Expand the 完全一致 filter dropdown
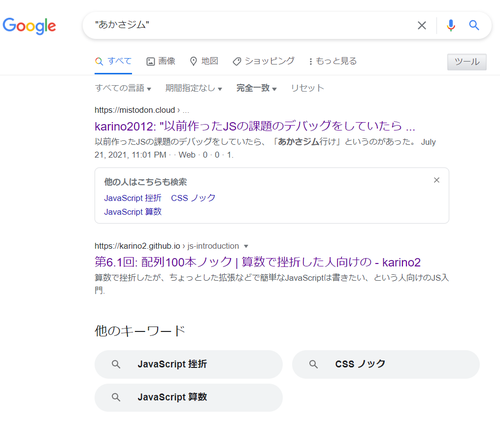The image size is (500, 427). [256, 88]
